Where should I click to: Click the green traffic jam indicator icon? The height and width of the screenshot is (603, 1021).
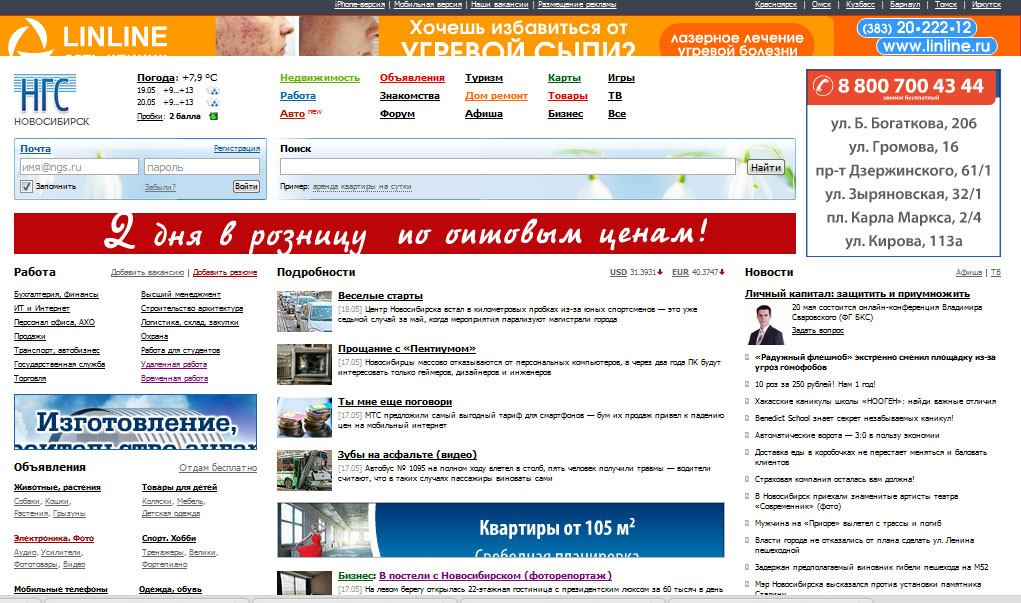(213, 117)
